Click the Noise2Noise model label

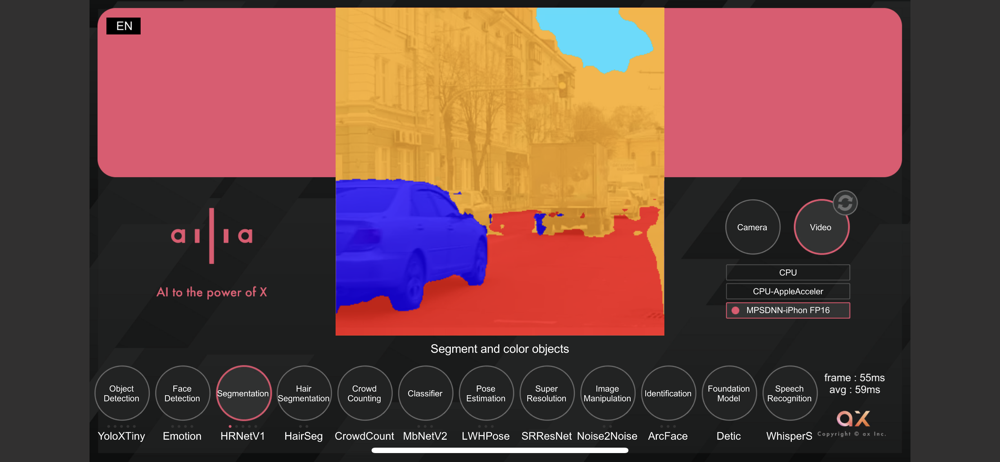607,436
